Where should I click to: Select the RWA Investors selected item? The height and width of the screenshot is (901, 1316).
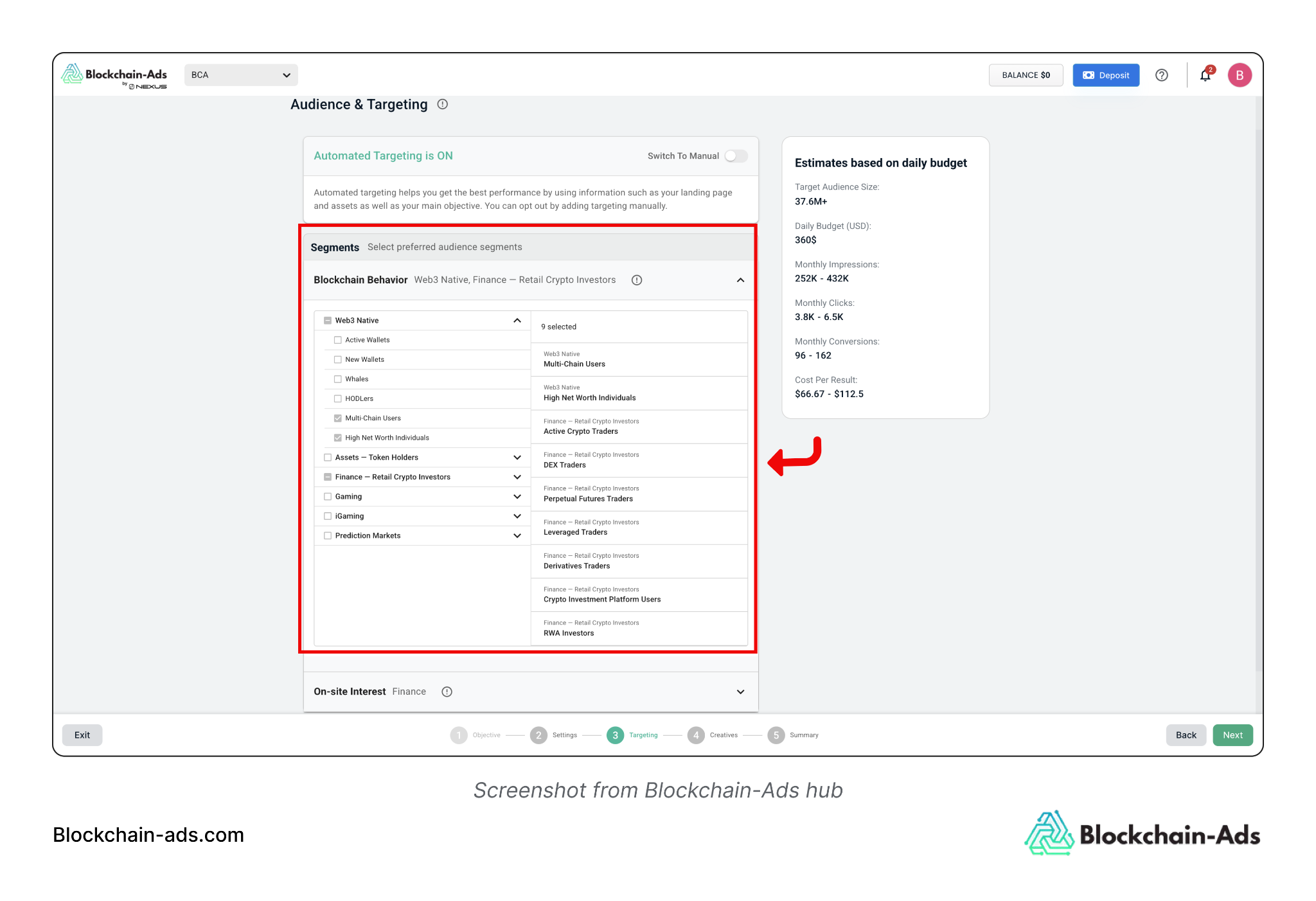click(639, 629)
